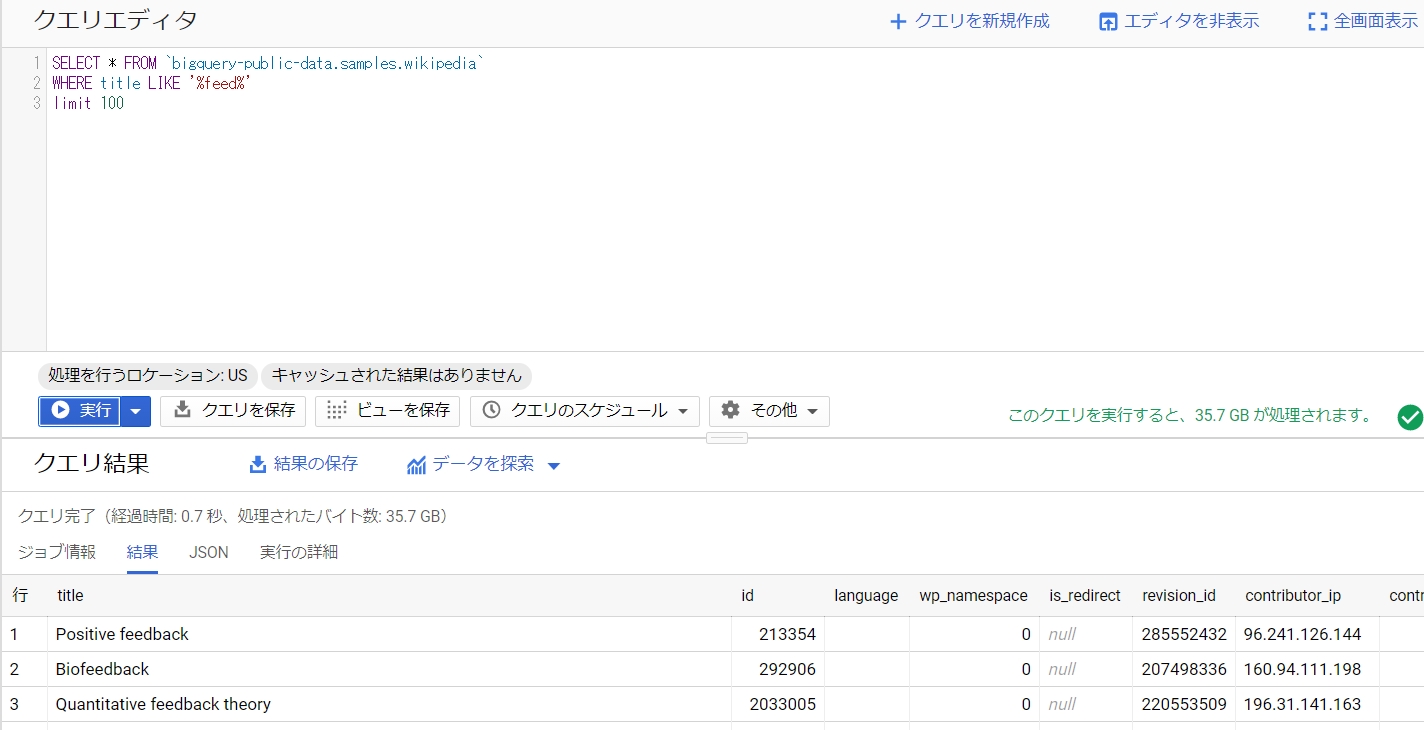Click the explore data chart icon
This screenshot has height=730, width=1424.
pyautogui.click(x=416, y=465)
